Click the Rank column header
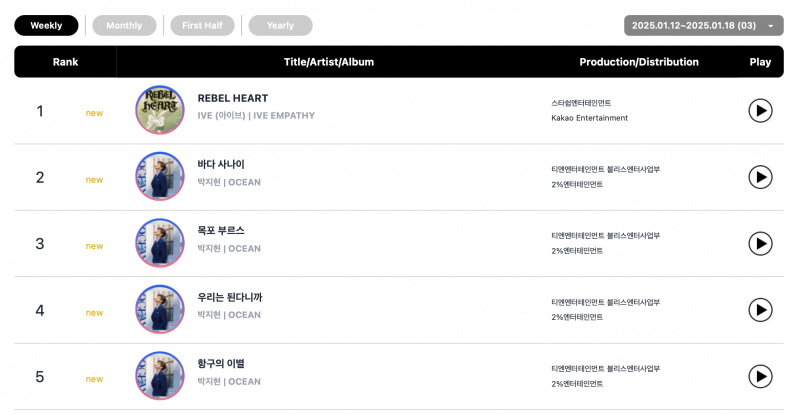This screenshot has height=416, width=800. (65, 62)
